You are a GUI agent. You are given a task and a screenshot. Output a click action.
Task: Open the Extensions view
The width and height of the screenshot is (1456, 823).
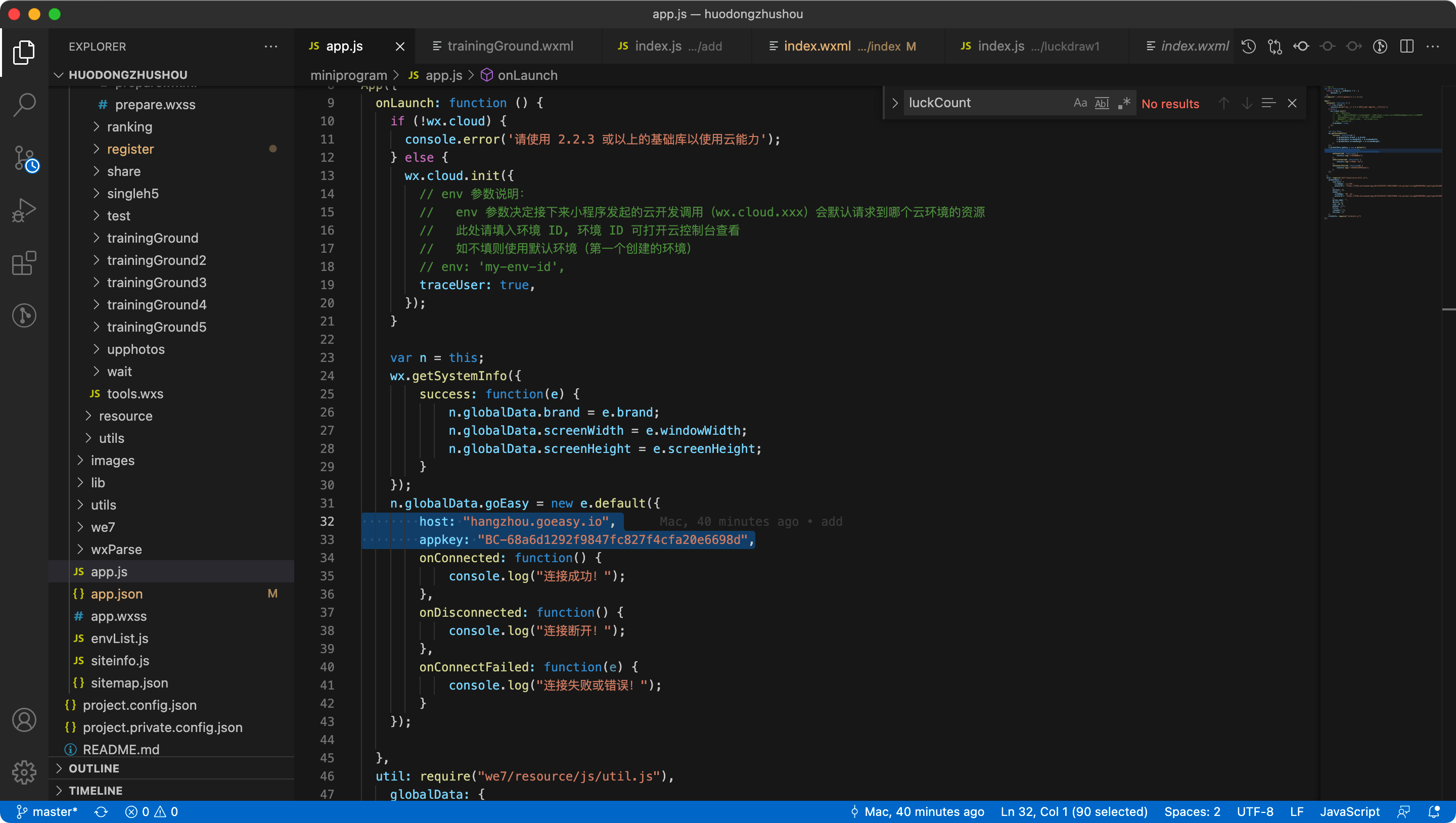pos(24,263)
